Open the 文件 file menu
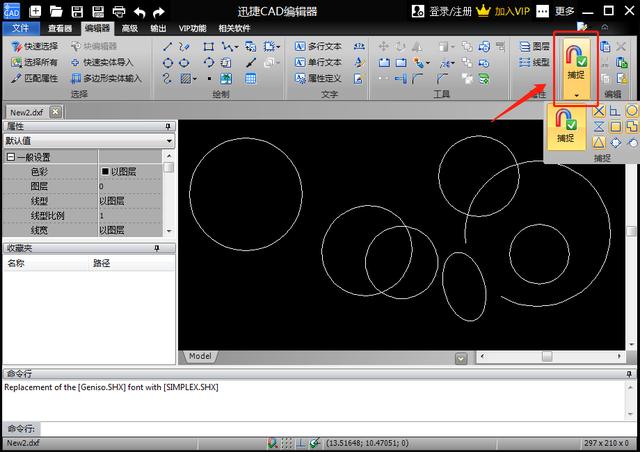This screenshot has height=452, width=640. (21, 28)
